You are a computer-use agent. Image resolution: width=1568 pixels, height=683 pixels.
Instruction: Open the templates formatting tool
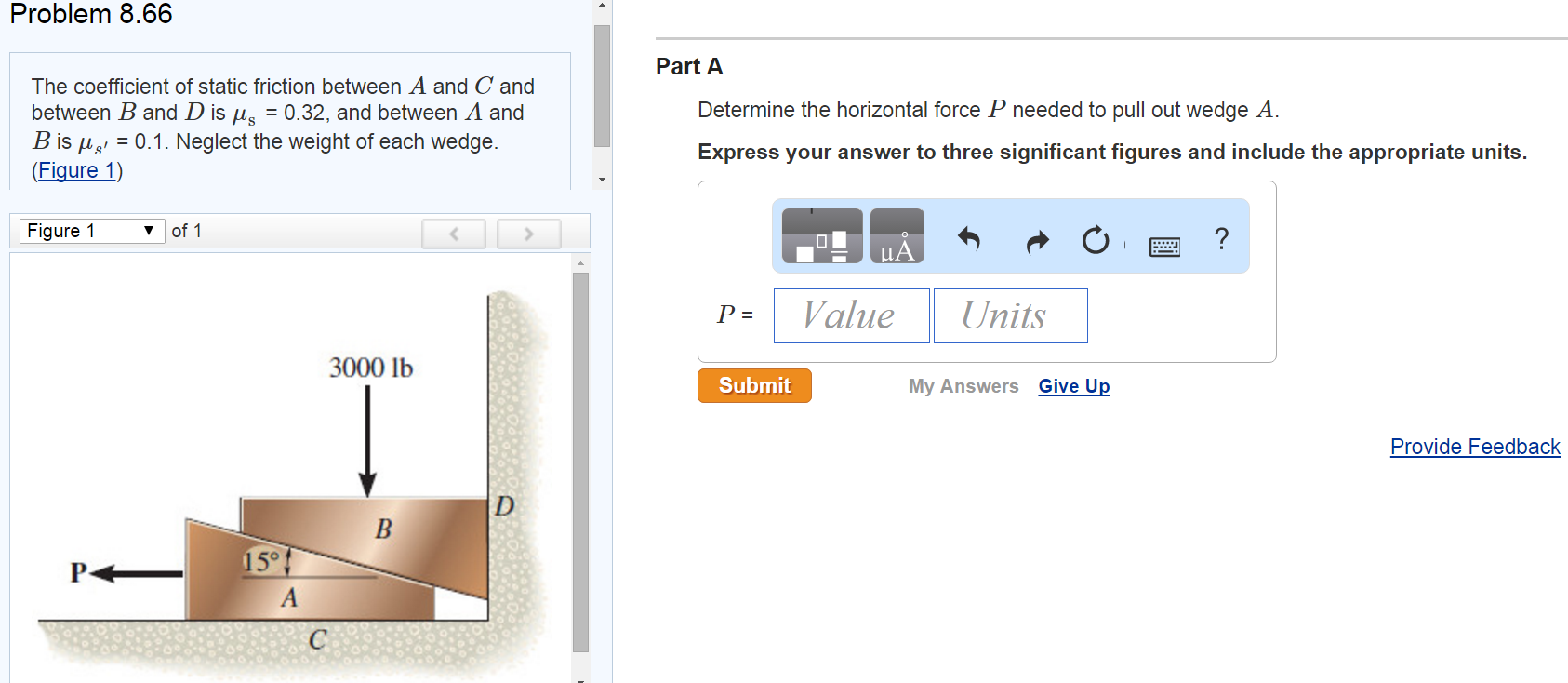[x=822, y=236]
